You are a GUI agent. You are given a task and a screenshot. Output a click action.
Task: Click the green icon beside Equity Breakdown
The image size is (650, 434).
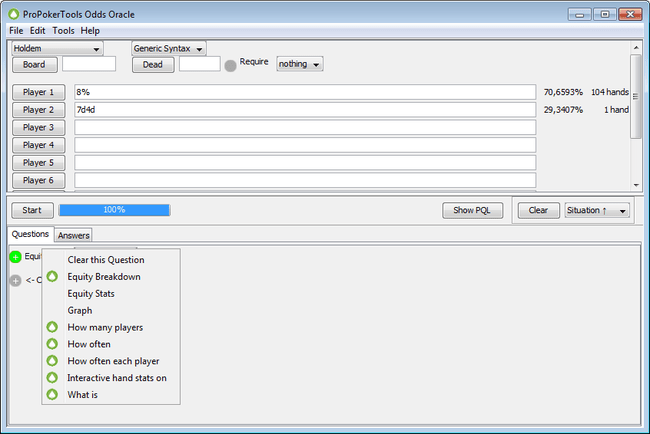52,276
